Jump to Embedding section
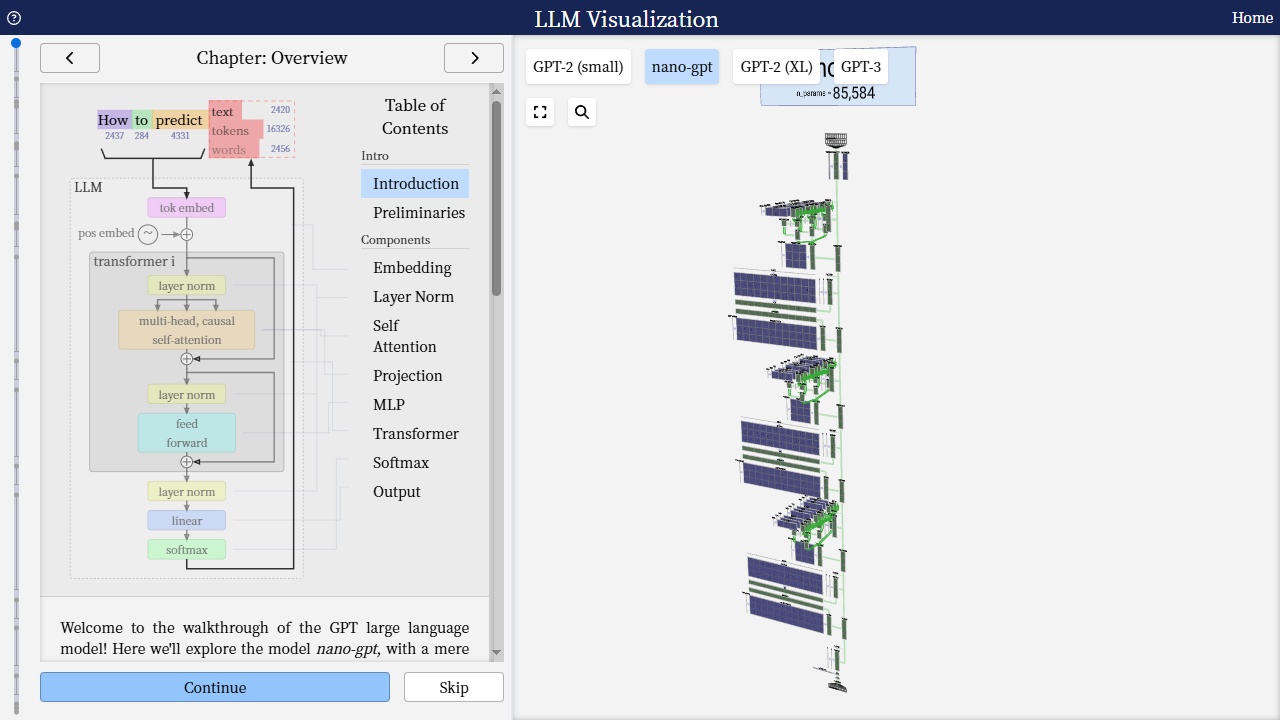The image size is (1280, 720). (x=412, y=268)
